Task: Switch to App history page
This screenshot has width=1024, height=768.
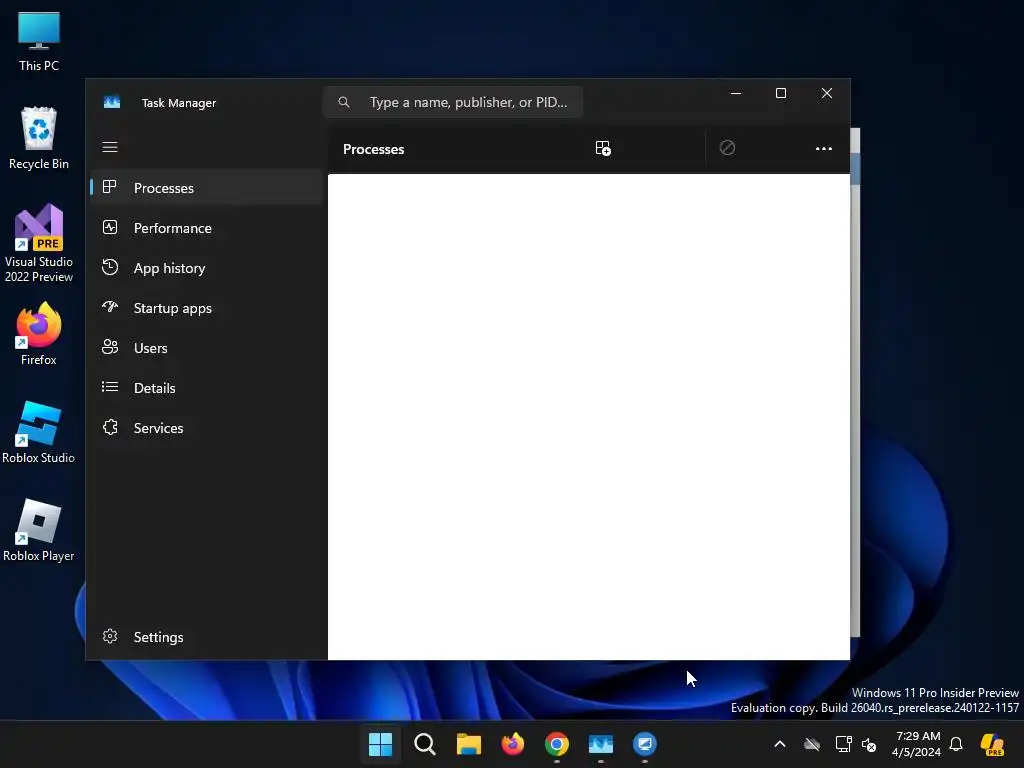Action: pos(206,268)
